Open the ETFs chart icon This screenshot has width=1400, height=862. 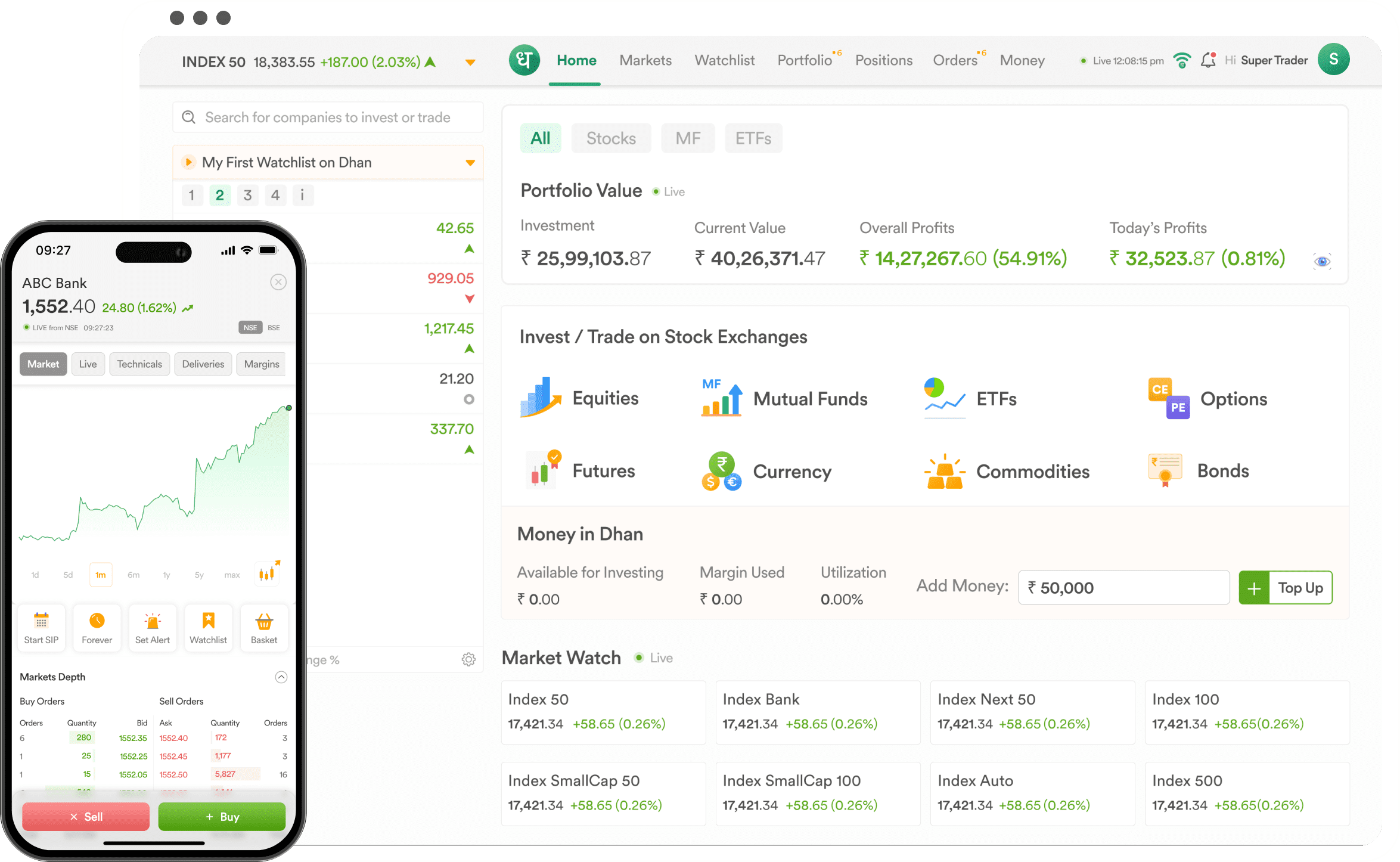coord(944,397)
